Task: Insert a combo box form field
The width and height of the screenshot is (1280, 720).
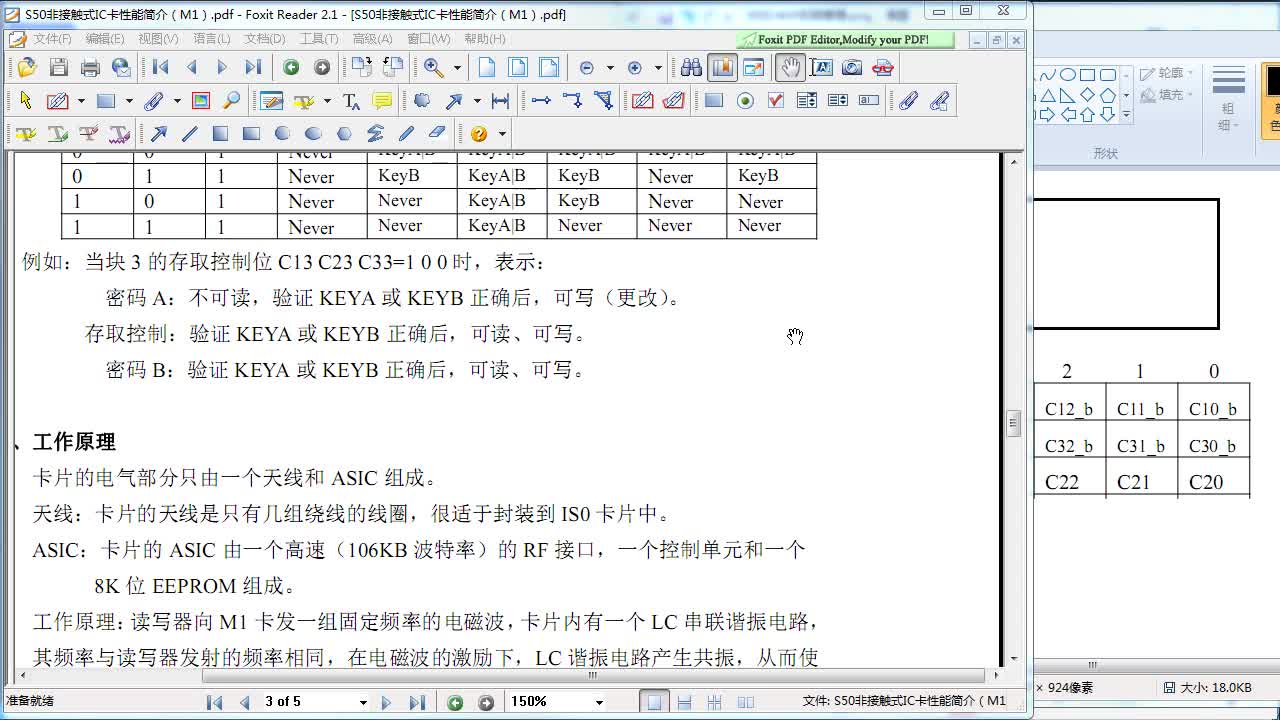Action: 807,101
